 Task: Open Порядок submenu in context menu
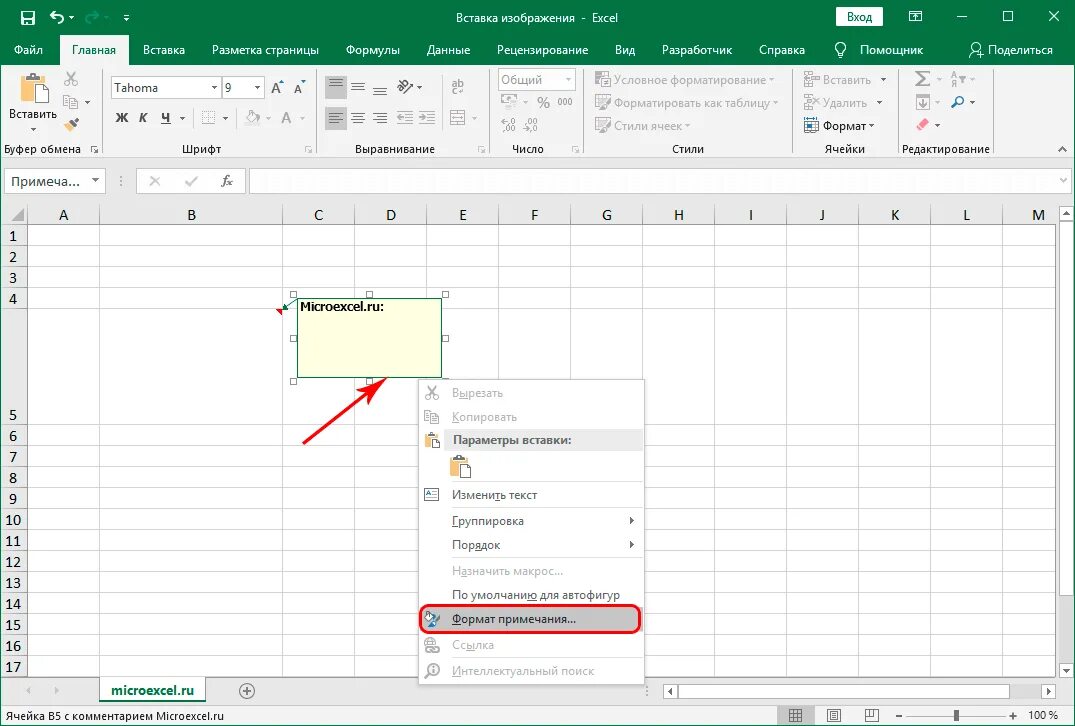531,545
